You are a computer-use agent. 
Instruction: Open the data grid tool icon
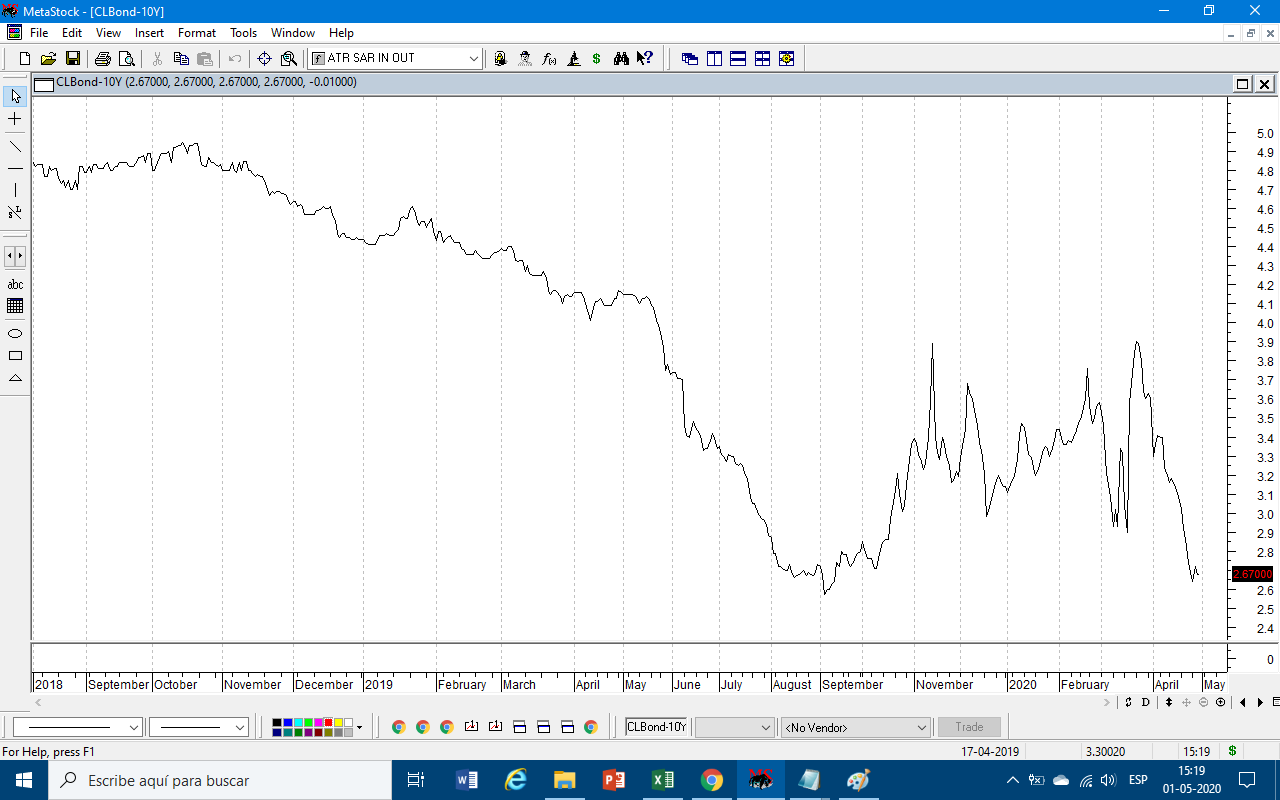point(15,306)
